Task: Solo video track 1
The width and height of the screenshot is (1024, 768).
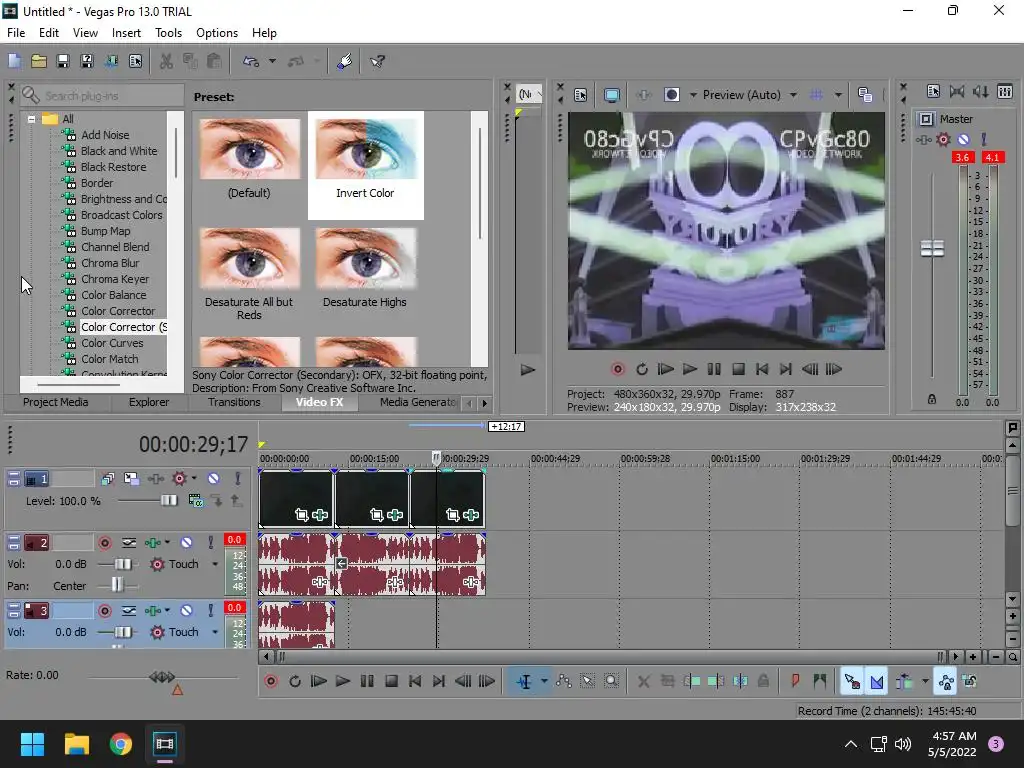Action: point(238,479)
